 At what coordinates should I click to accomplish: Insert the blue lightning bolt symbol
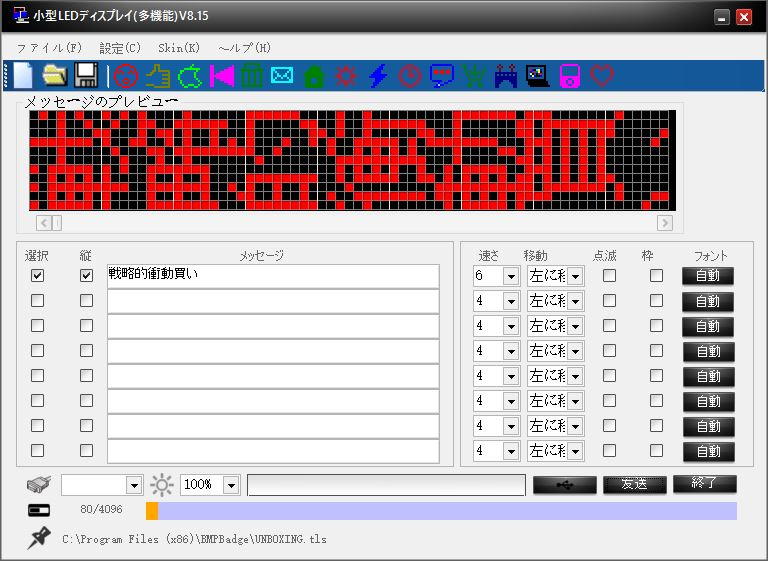pos(378,76)
